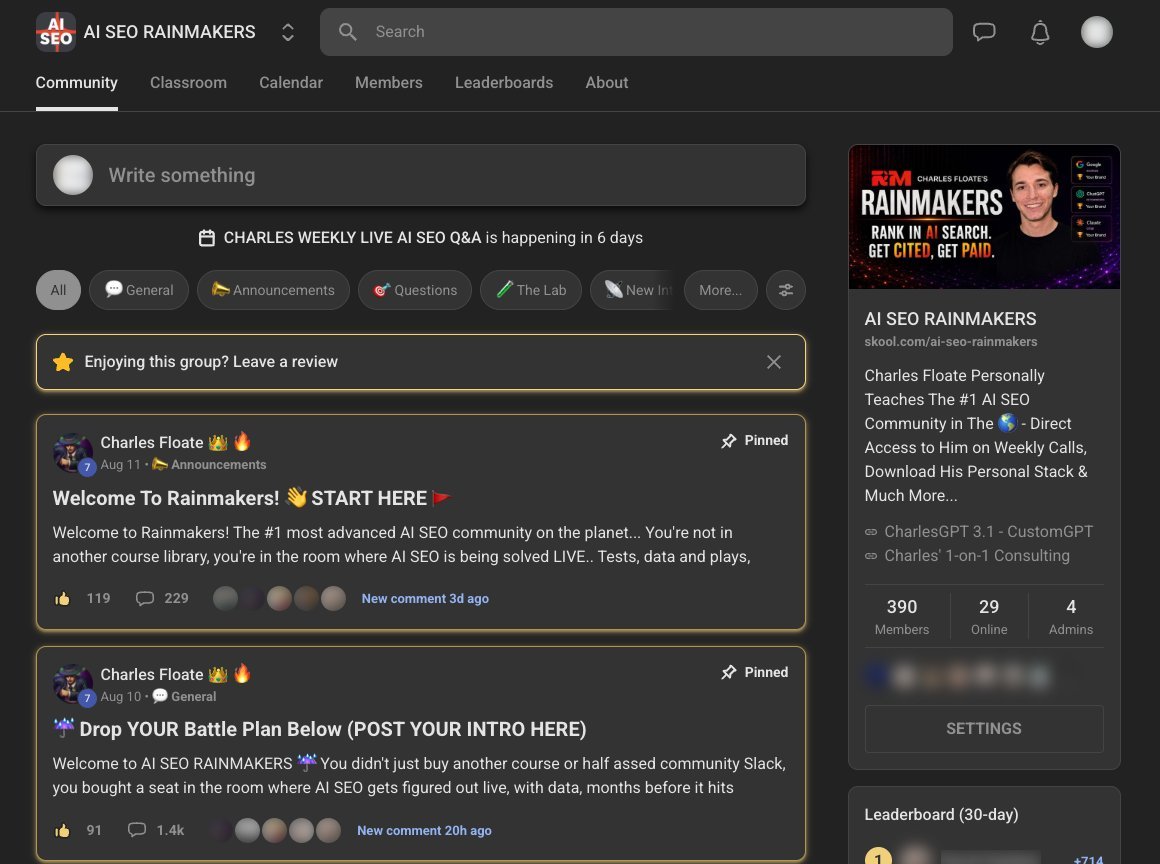
Task: Click pin icon on Battle Plan post
Action: [x=729, y=672]
